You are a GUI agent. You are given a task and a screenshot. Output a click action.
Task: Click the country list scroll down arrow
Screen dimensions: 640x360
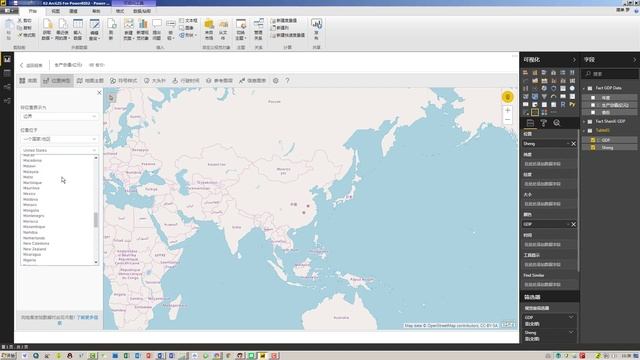pyautogui.click(x=96, y=262)
